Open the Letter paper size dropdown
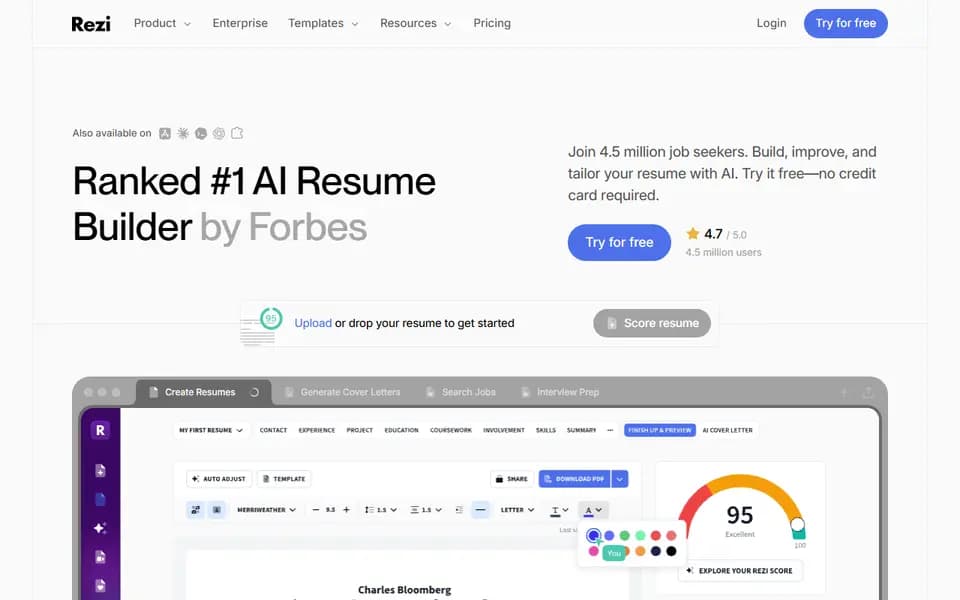960x600 pixels. 517,509
